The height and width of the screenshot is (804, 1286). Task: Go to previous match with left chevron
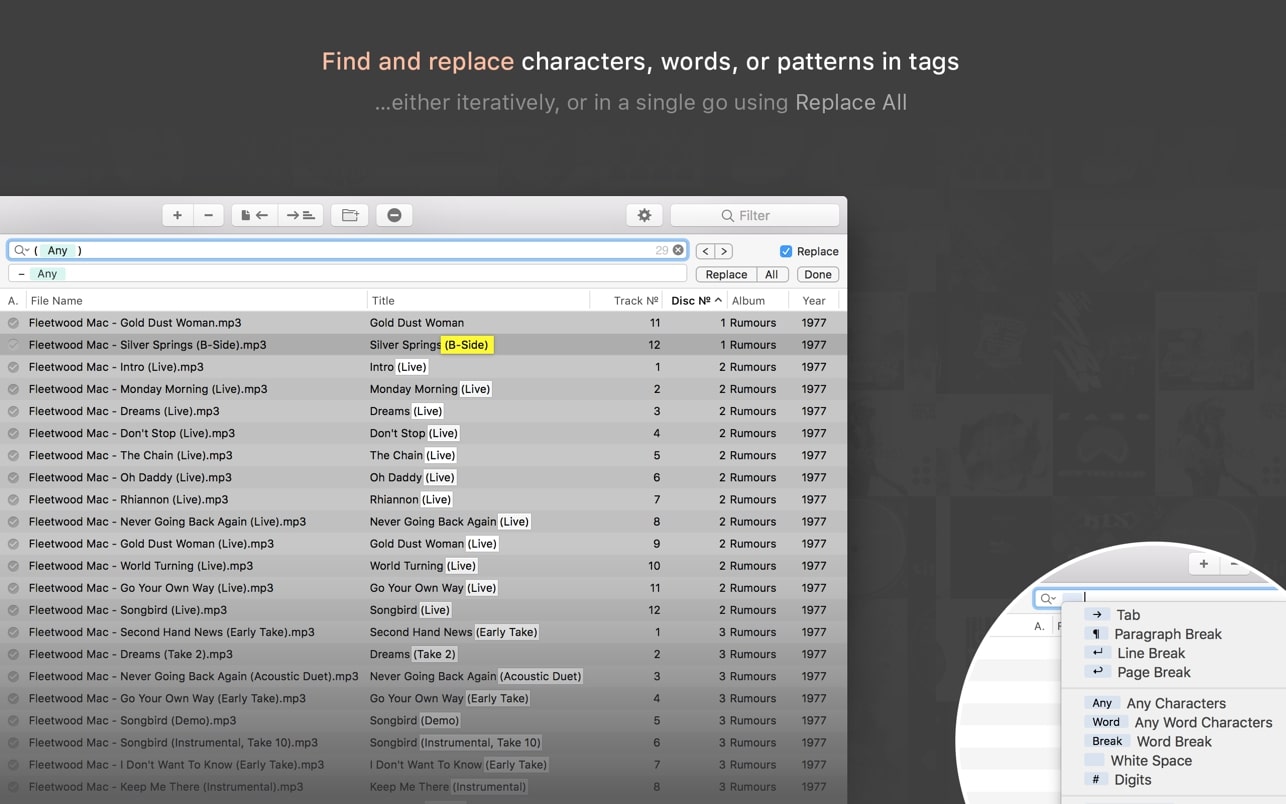pyautogui.click(x=705, y=251)
